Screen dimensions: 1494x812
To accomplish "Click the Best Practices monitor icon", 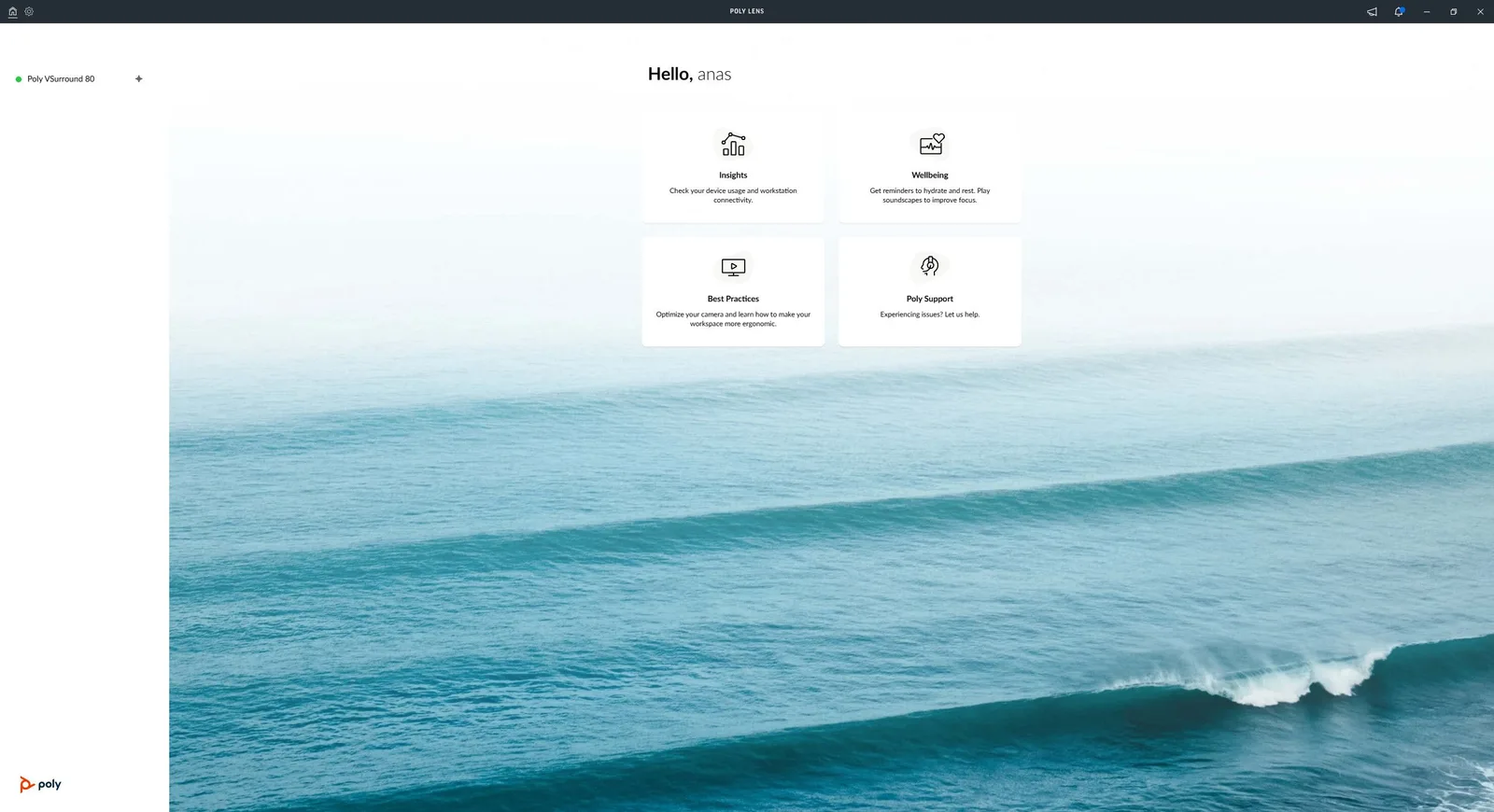I will coord(733,268).
